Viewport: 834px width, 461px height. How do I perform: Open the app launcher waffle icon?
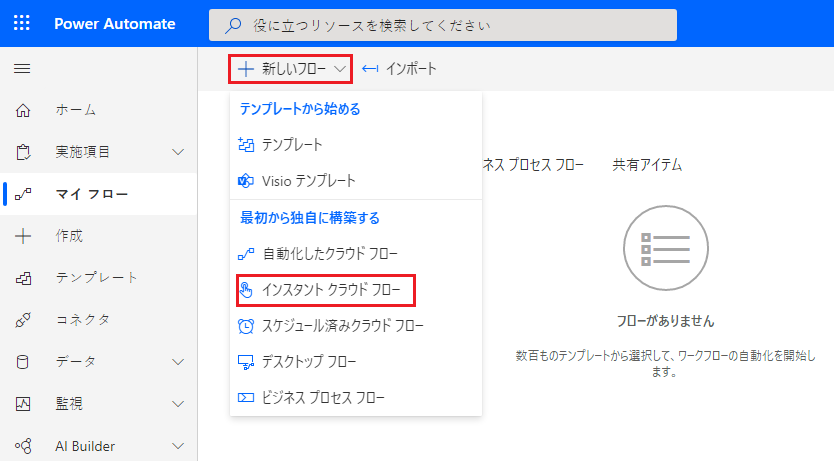click(x=22, y=23)
